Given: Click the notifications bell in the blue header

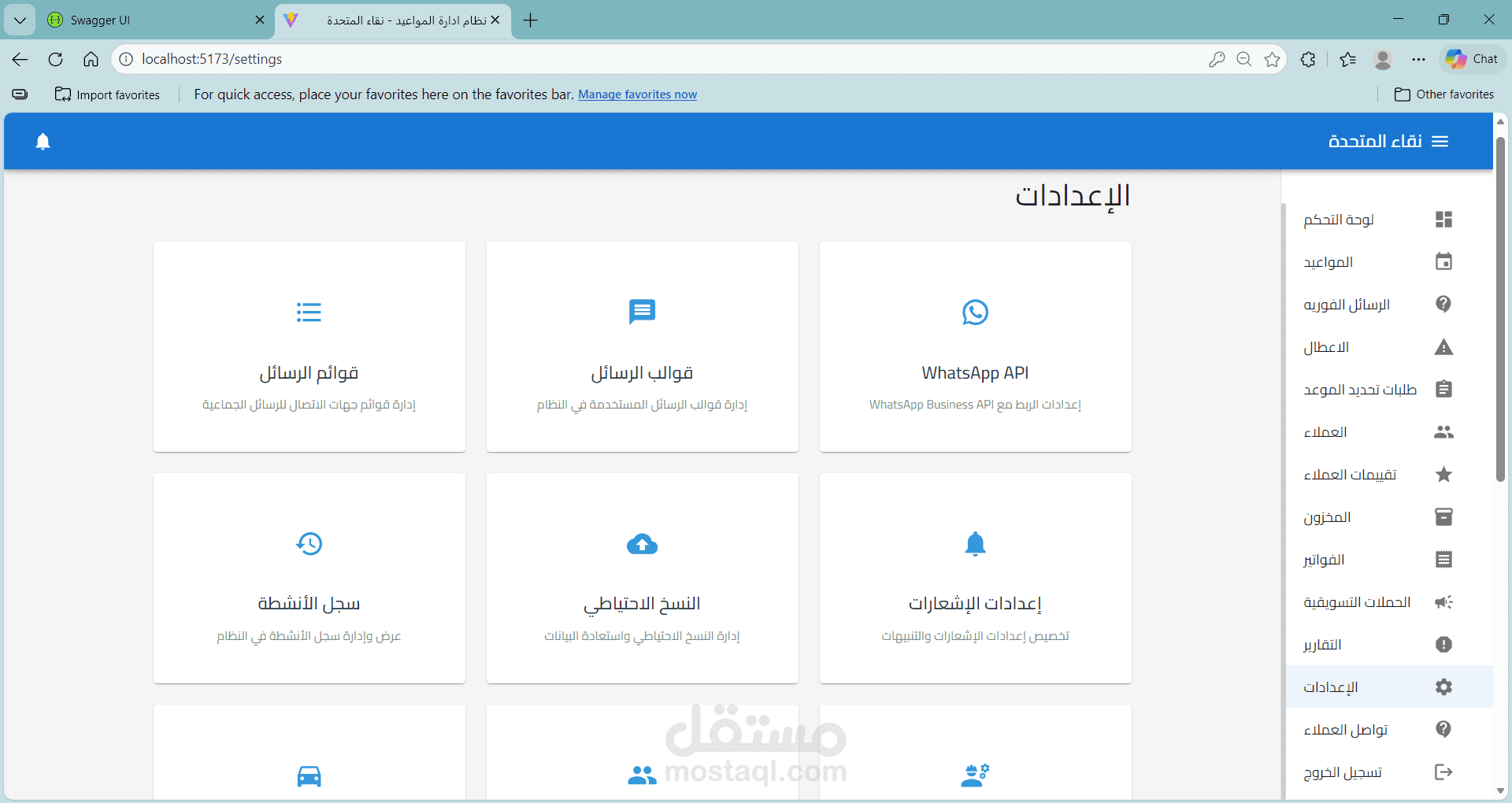Looking at the screenshot, I should (43, 142).
